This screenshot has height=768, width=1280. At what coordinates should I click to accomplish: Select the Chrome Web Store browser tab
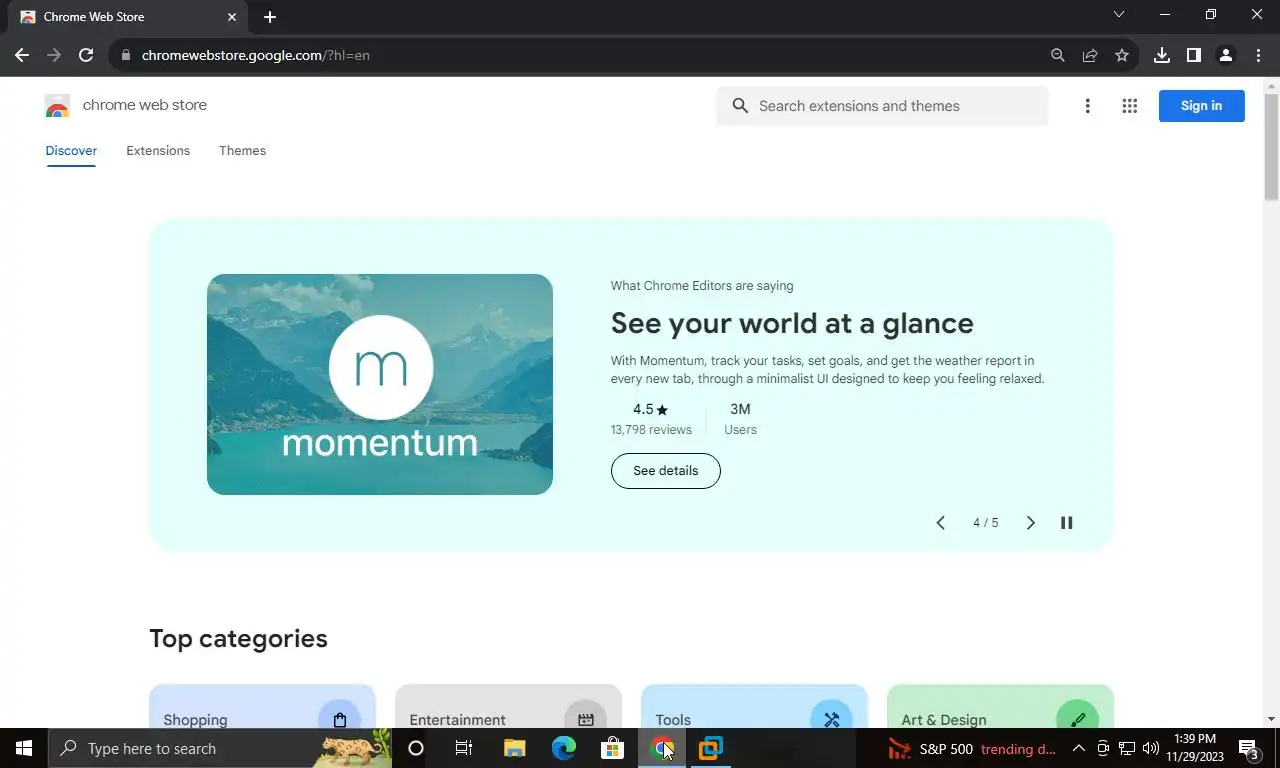[128, 17]
